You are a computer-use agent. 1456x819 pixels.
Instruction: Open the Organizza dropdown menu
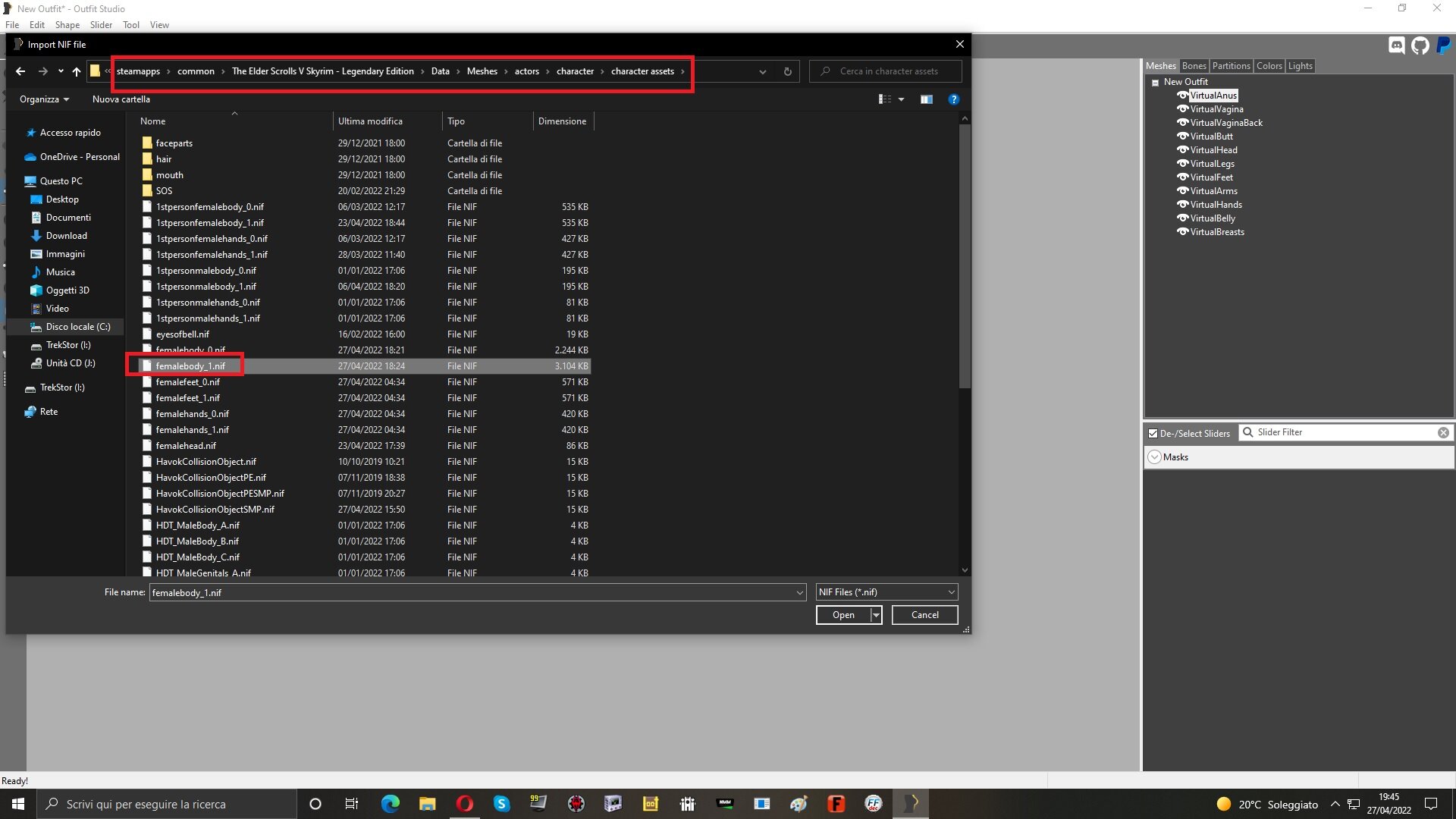[x=44, y=99]
